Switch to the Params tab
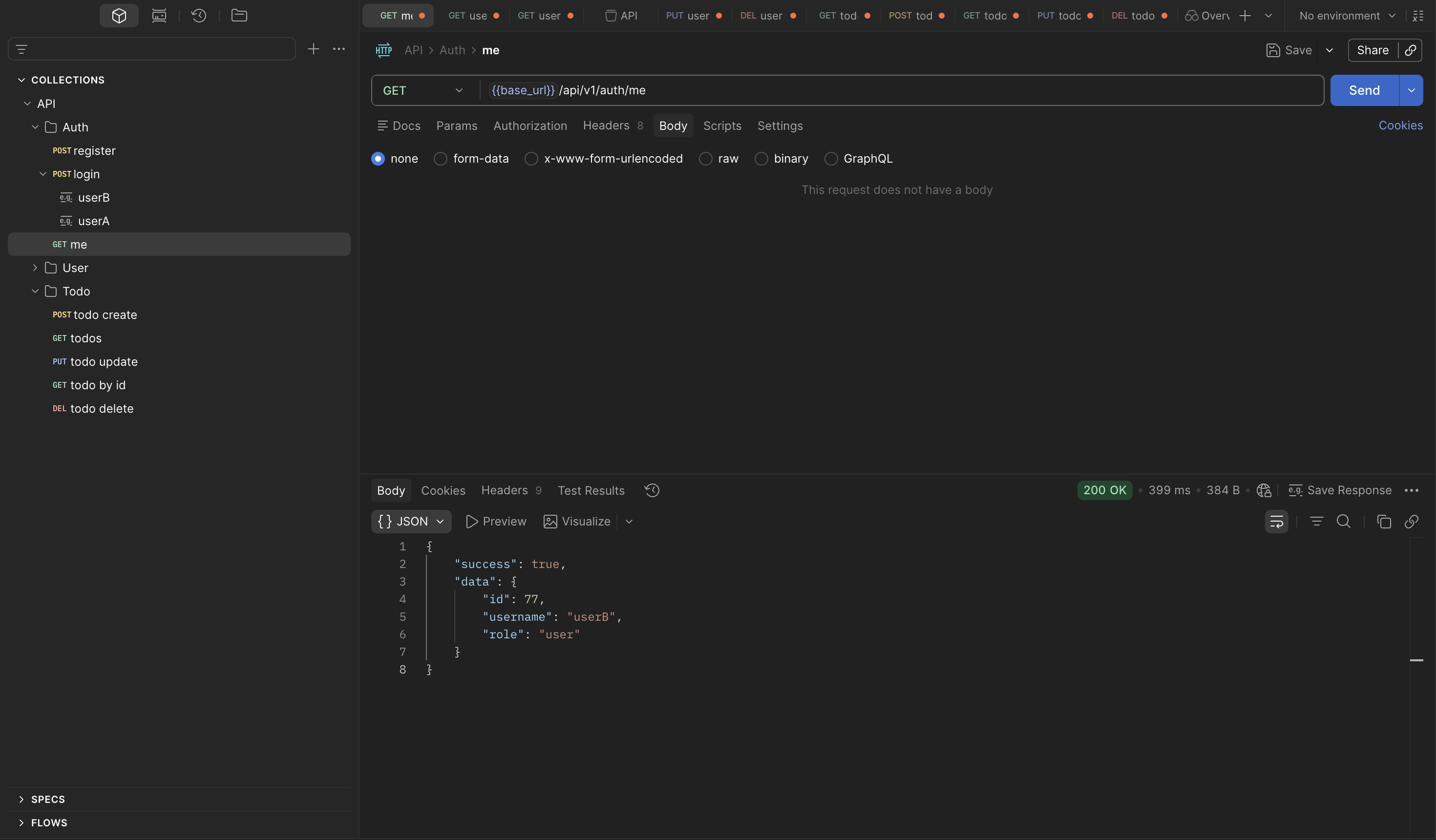Image resolution: width=1436 pixels, height=840 pixels. (456, 126)
